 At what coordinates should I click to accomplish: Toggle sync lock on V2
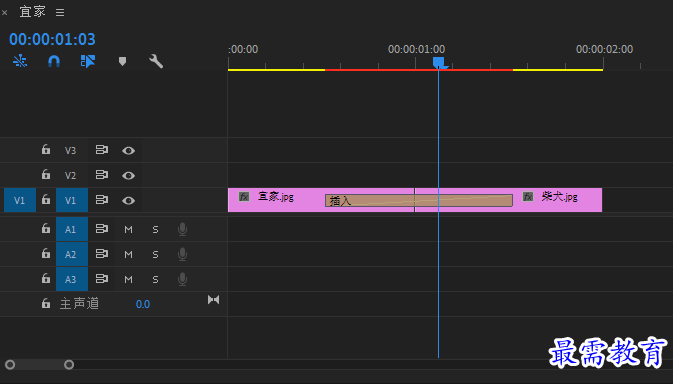[102, 175]
